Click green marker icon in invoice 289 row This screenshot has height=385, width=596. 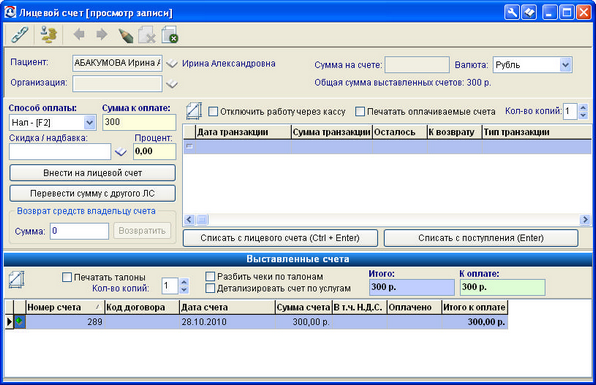pos(19,322)
